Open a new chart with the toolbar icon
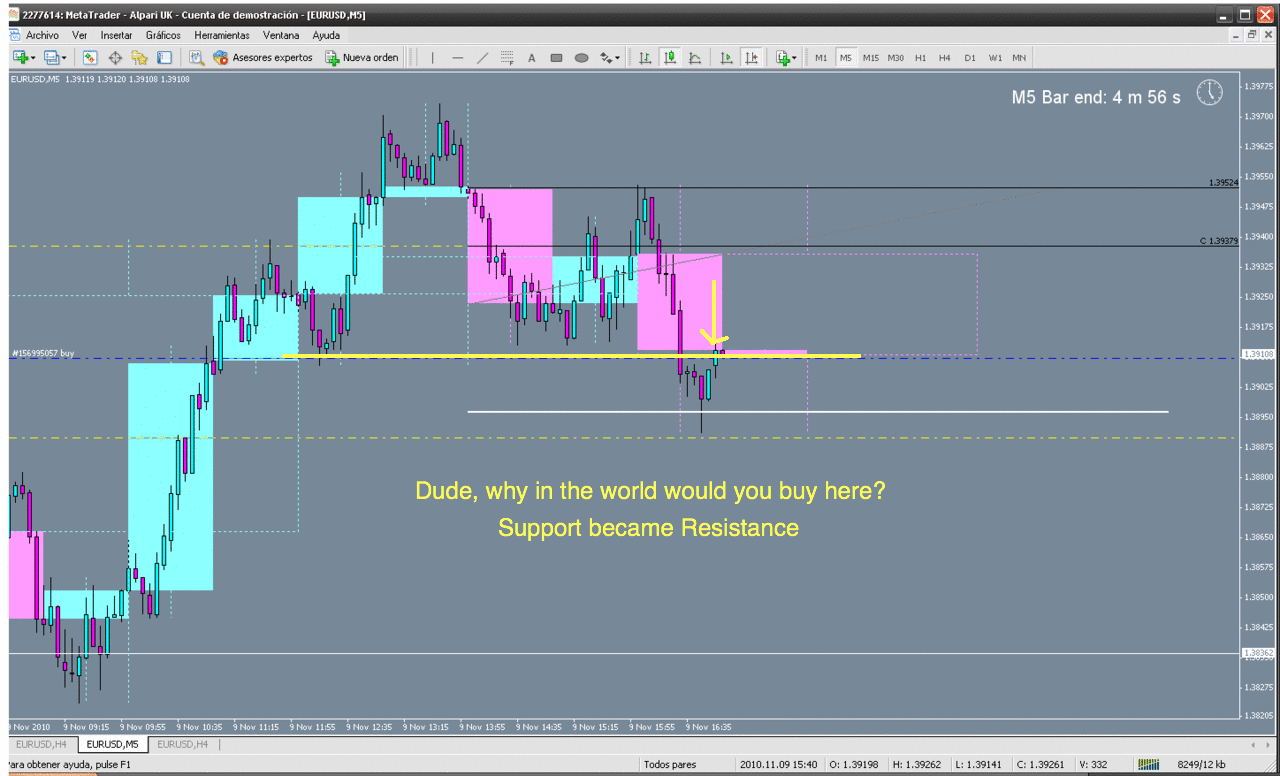This screenshot has width=1280, height=776. tap(19, 58)
